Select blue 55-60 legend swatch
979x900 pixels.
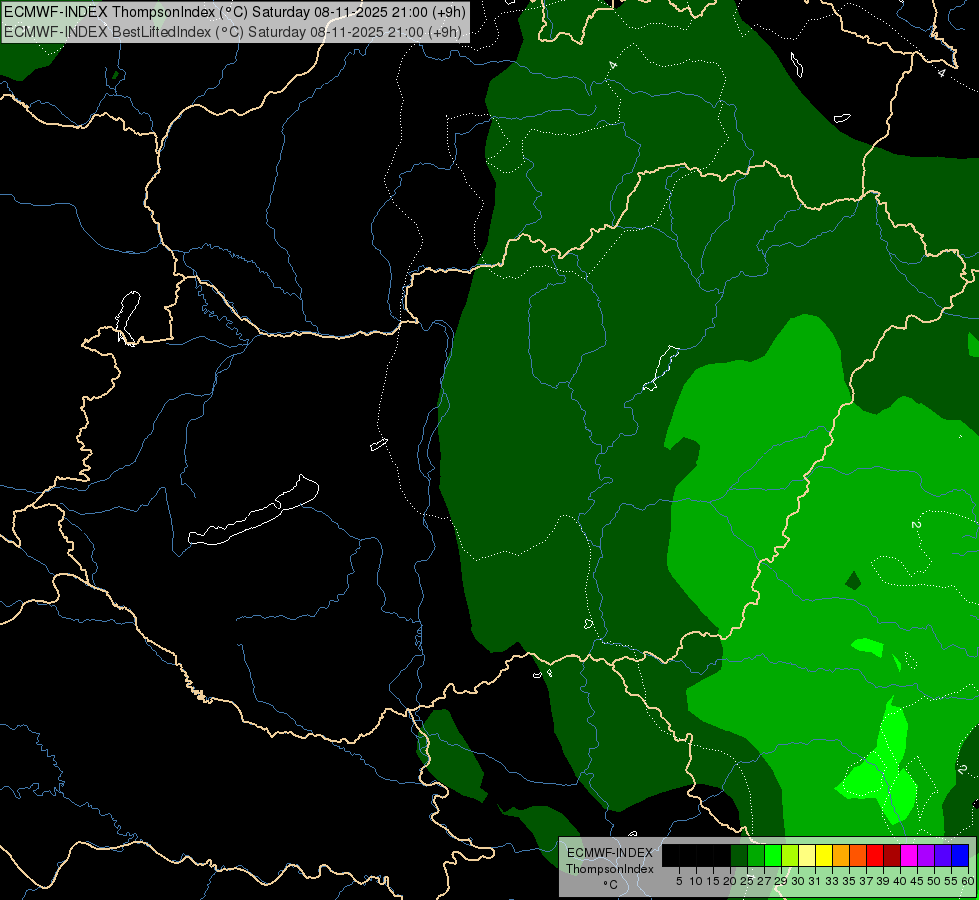[x=960, y=855]
